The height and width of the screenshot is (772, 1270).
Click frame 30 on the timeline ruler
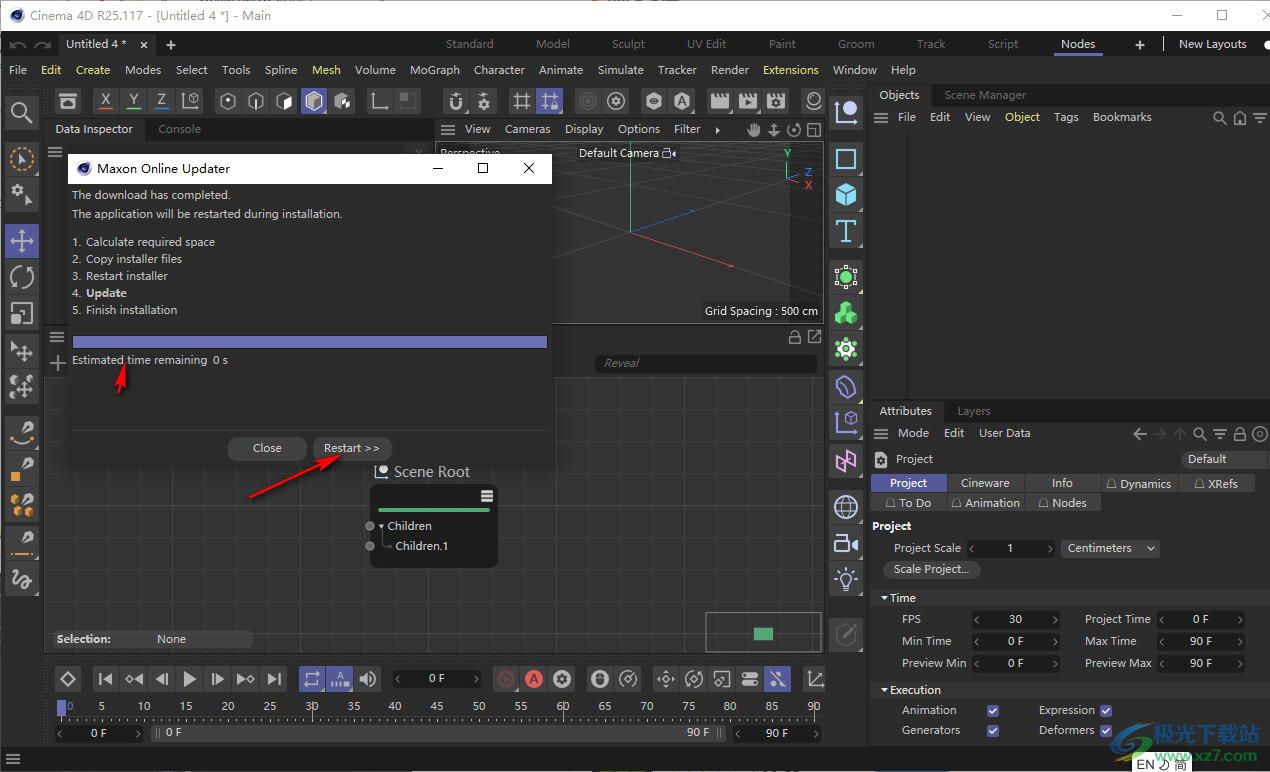pos(312,706)
